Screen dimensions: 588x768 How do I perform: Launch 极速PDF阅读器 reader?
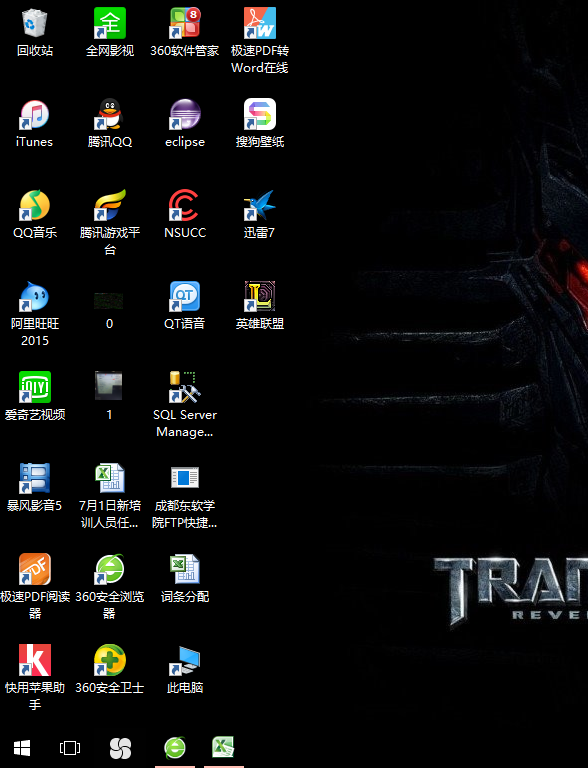tap(34, 569)
